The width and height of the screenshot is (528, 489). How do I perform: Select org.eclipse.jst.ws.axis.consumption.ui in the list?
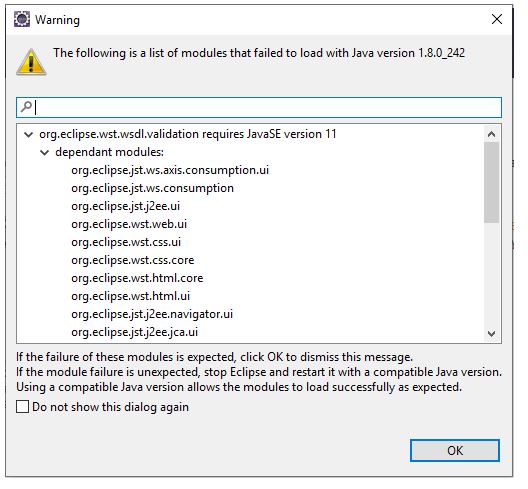pyautogui.click(x=170, y=170)
